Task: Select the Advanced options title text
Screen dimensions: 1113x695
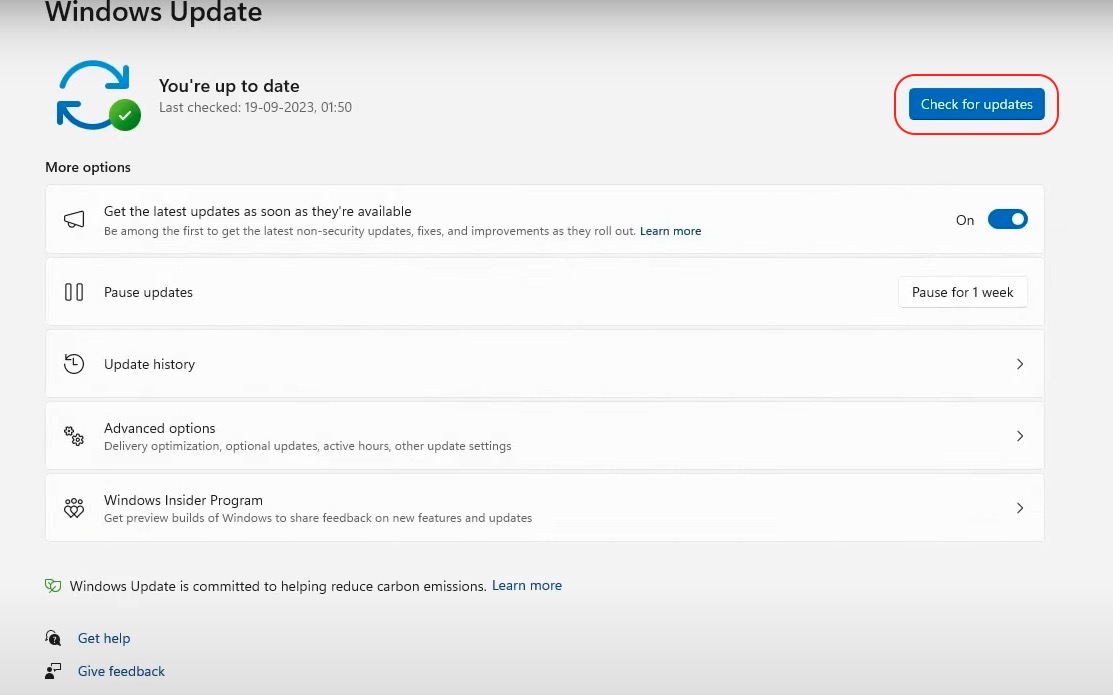Action: 160,428
